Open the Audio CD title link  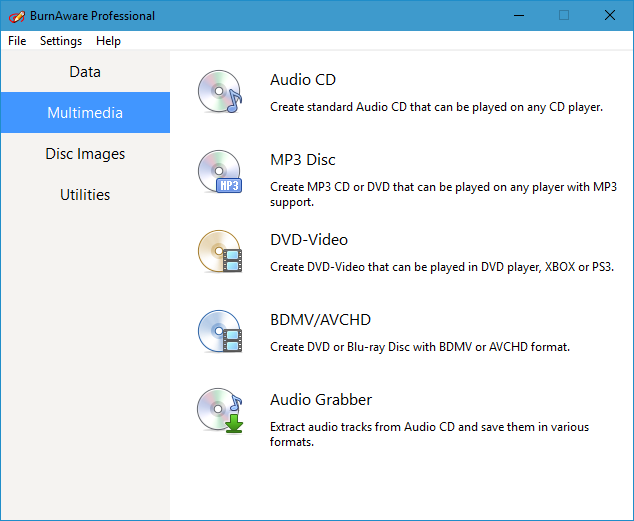(303, 80)
